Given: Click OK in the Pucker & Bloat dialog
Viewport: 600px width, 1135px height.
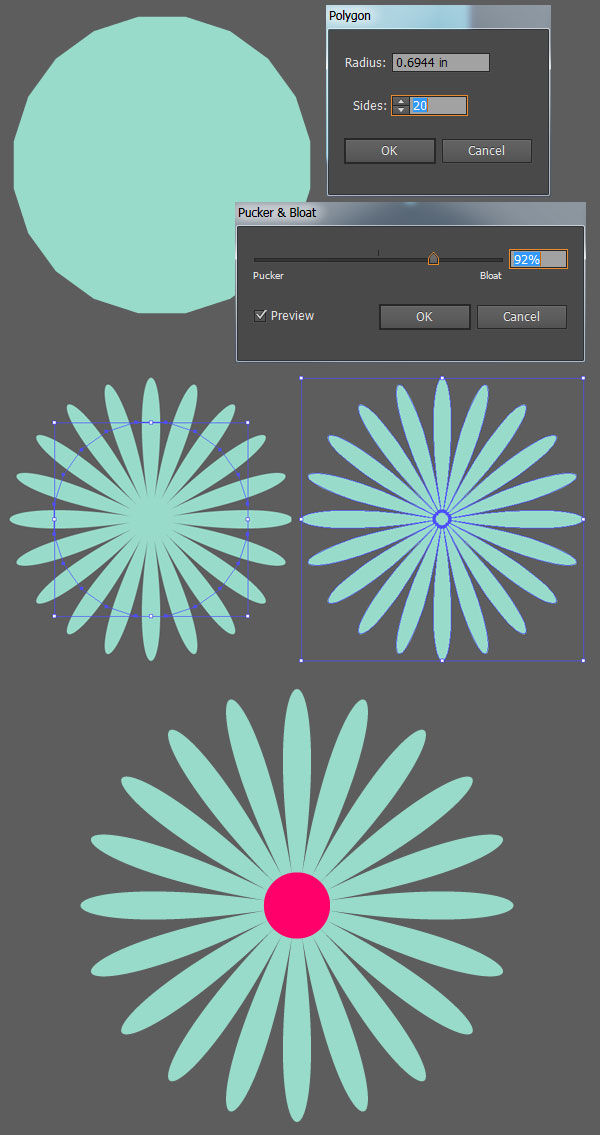Looking at the screenshot, I should click(424, 317).
